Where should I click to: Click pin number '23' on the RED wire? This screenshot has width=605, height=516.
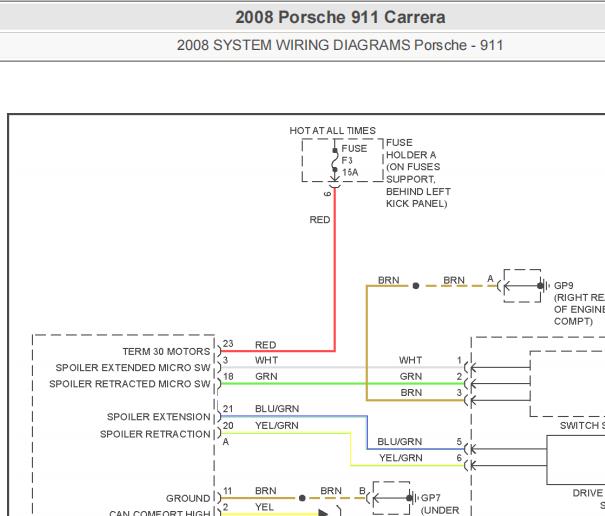pyautogui.click(x=228, y=343)
